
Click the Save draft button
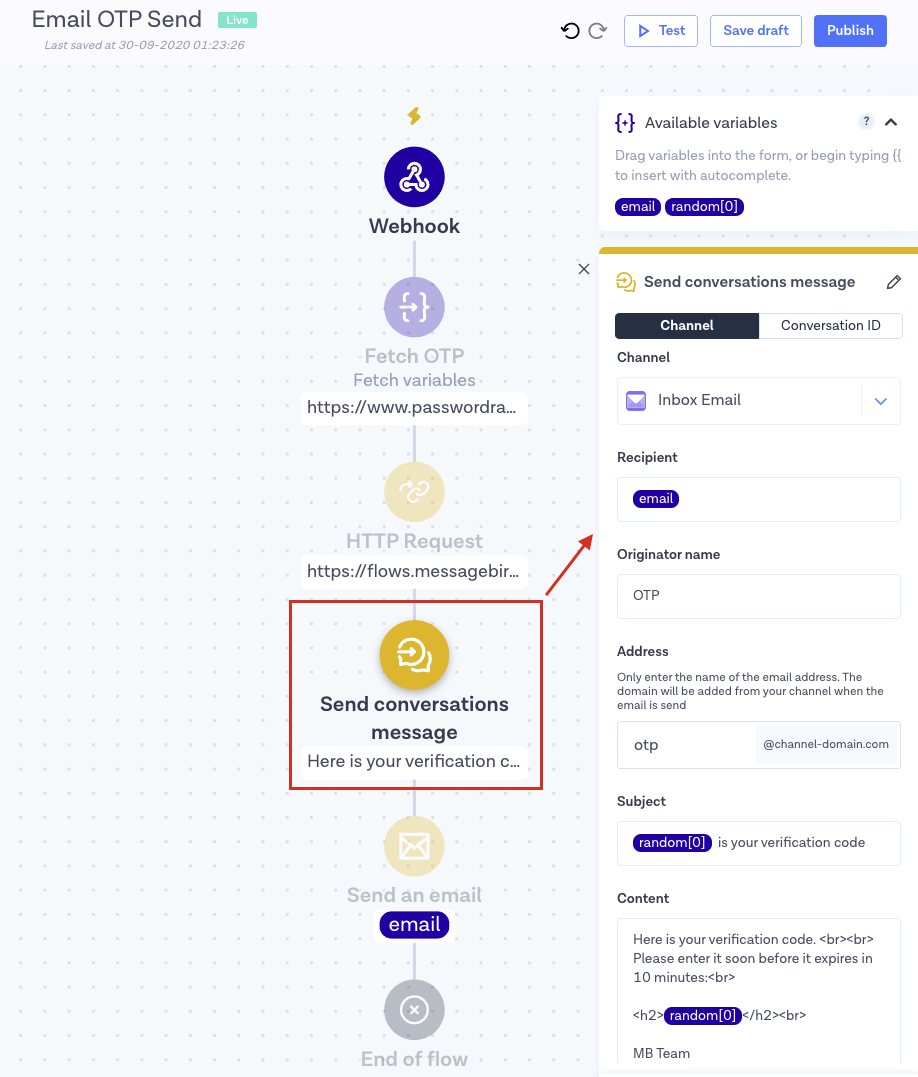pyautogui.click(x=756, y=31)
